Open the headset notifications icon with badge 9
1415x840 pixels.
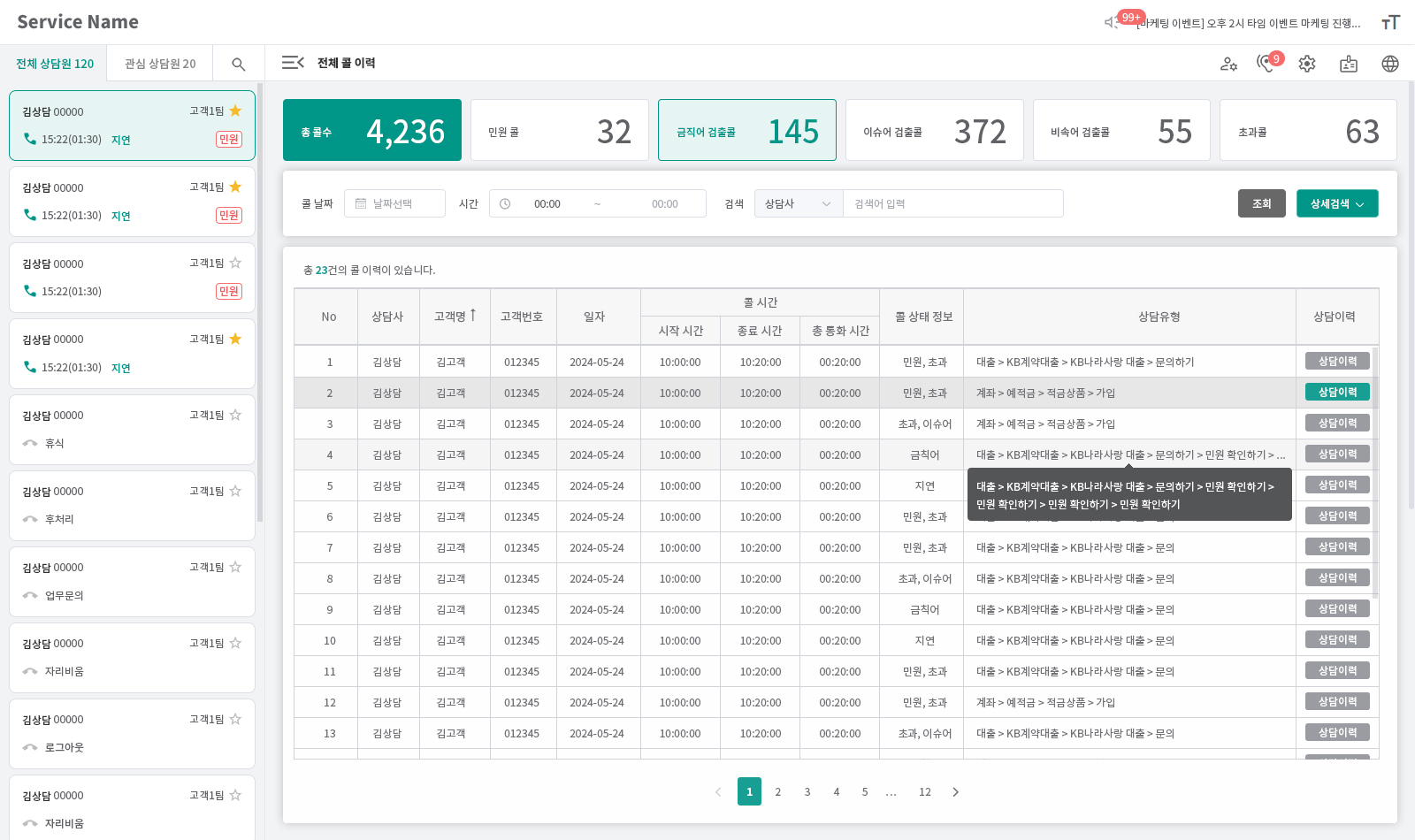click(x=1267, y=63)
